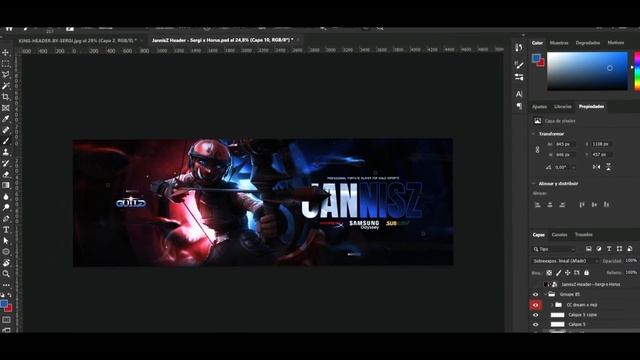Select the Healing Brush tool

point(6,130)
